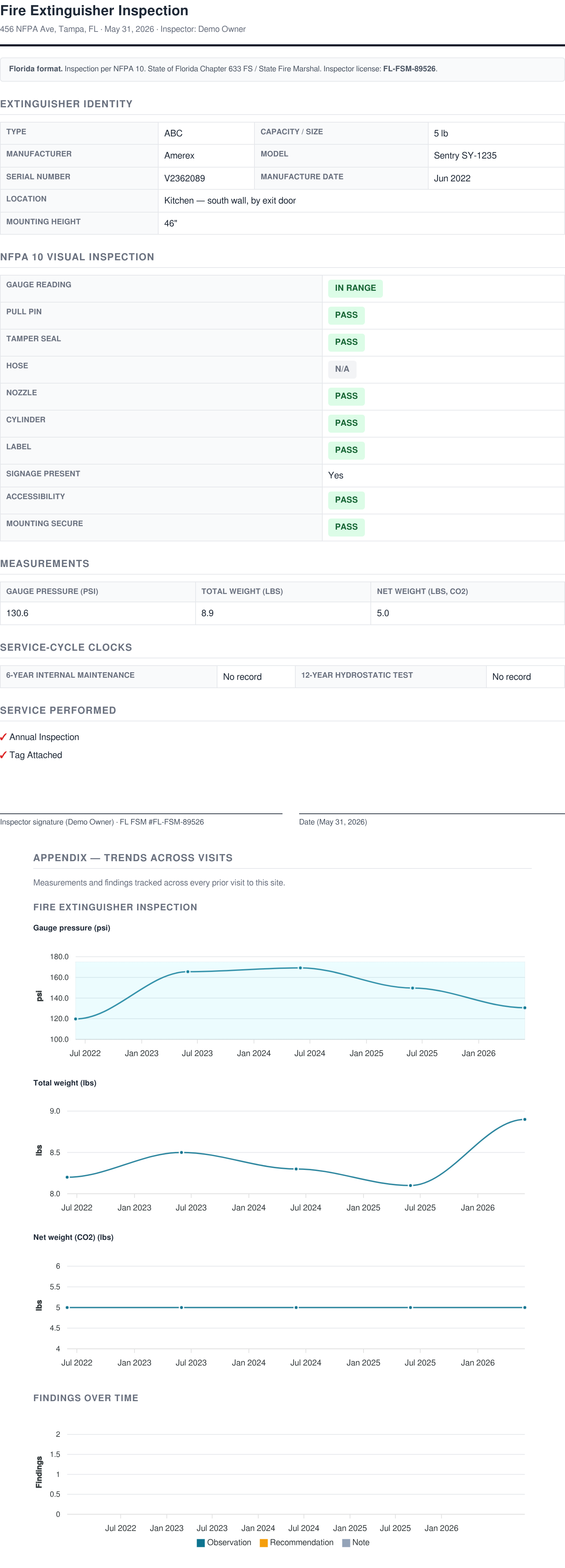Click the IN RANGE gauge reading badge

pyautogui.click(x=356, y=289)
